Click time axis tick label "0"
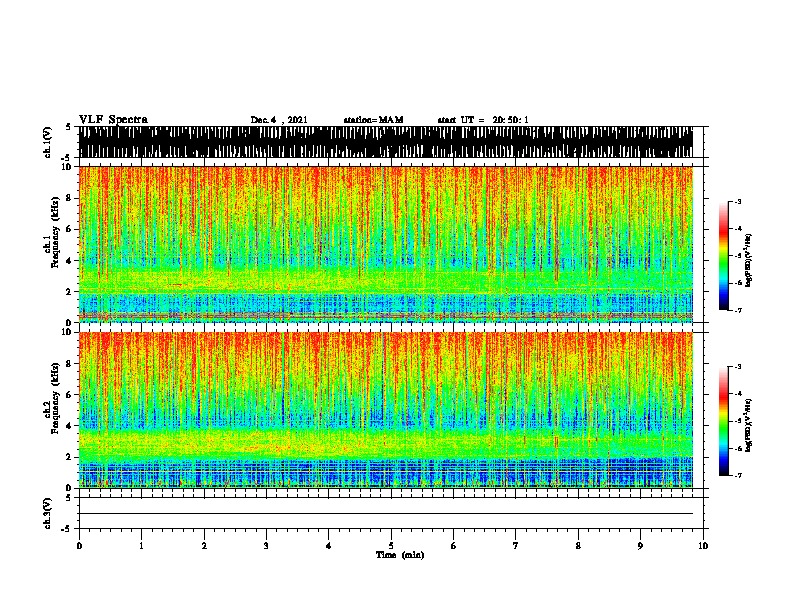Viewport: 792px width, 612px height. tap(79, 546)
